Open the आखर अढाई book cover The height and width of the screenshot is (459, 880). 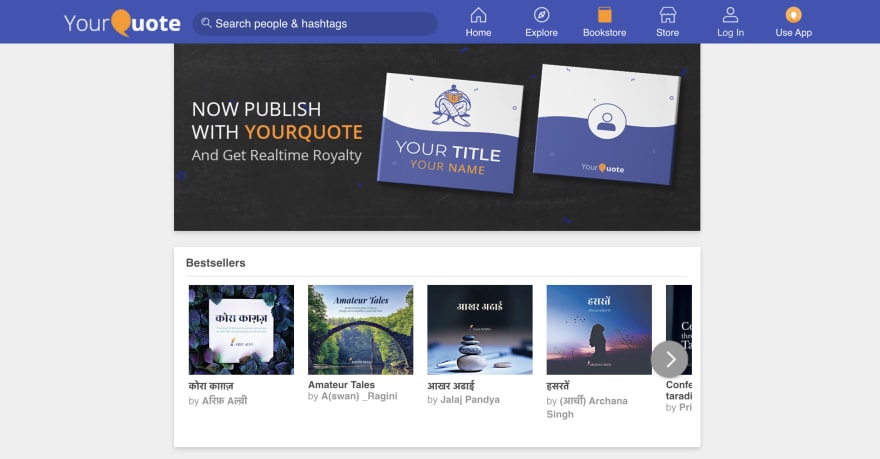point(480,330)
